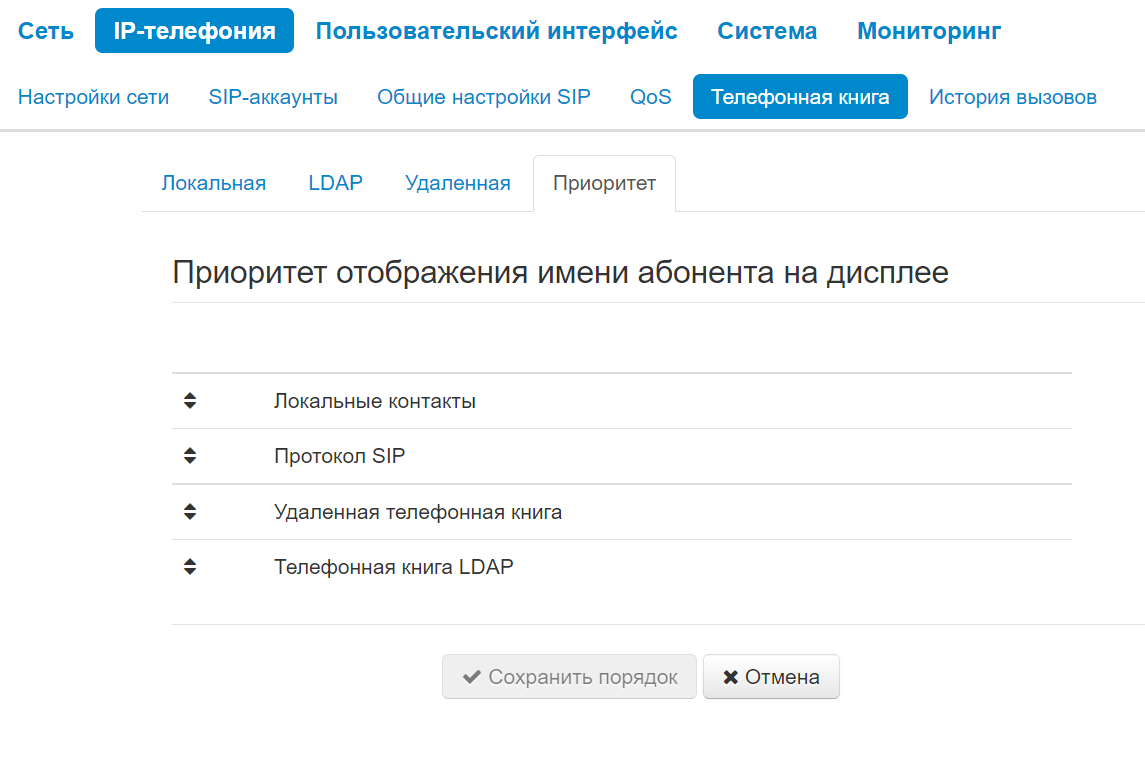Click the sort handle icon for Локальные контакты

pos(190,401)
